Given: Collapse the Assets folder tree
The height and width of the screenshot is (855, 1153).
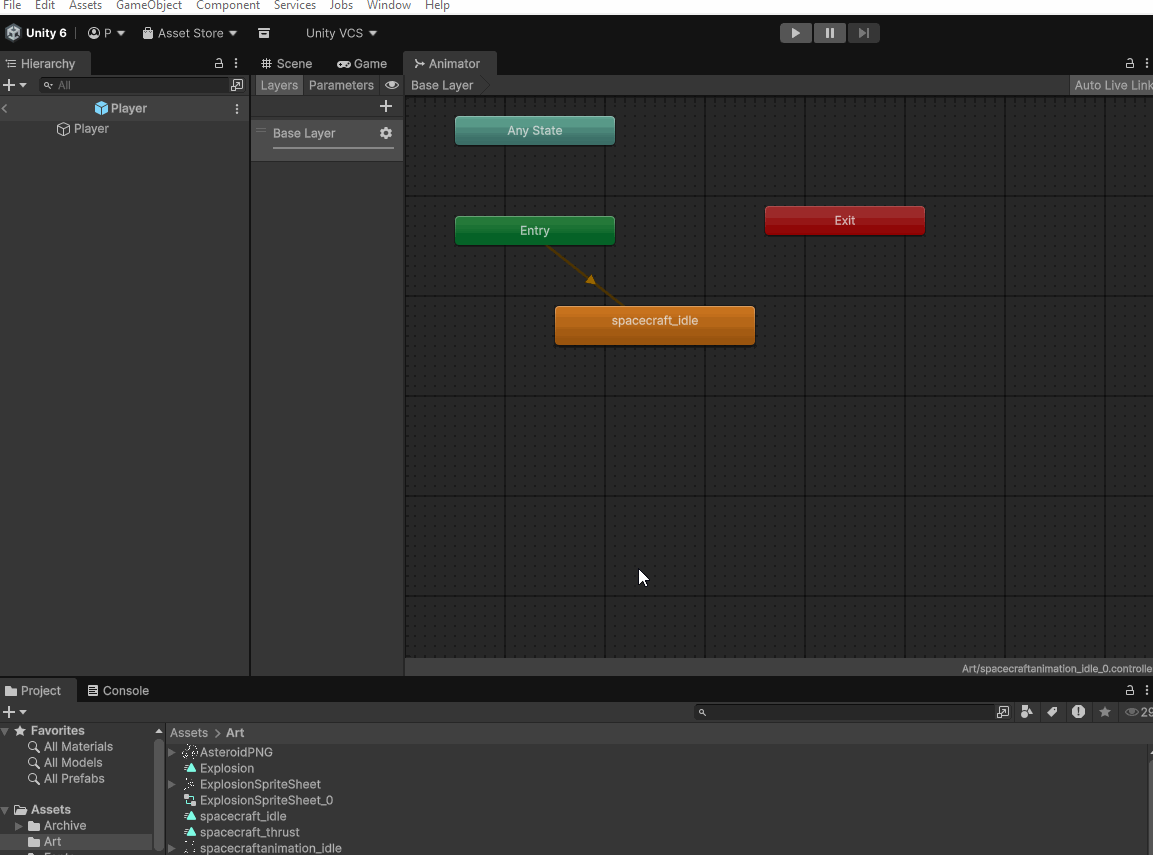Looking at the screenshot, I should click(x=5, y=810).
